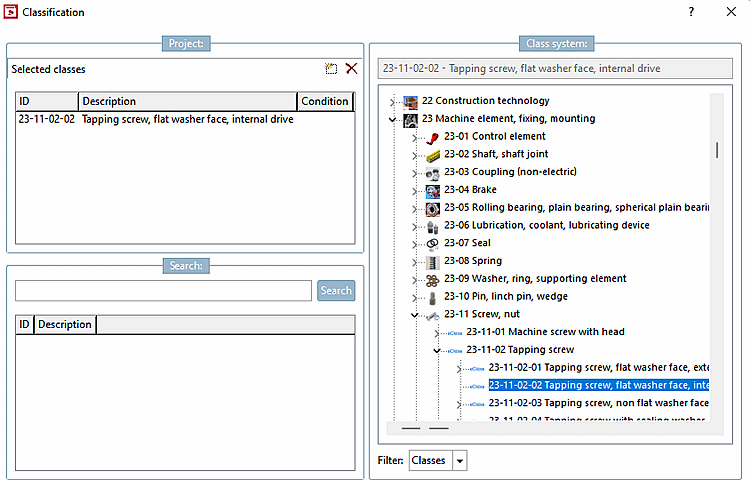This screenshot has height=480, width=750.
Task: Click the eClass icon of 23-11-02 Tapping screw
Action: point(455,350)
